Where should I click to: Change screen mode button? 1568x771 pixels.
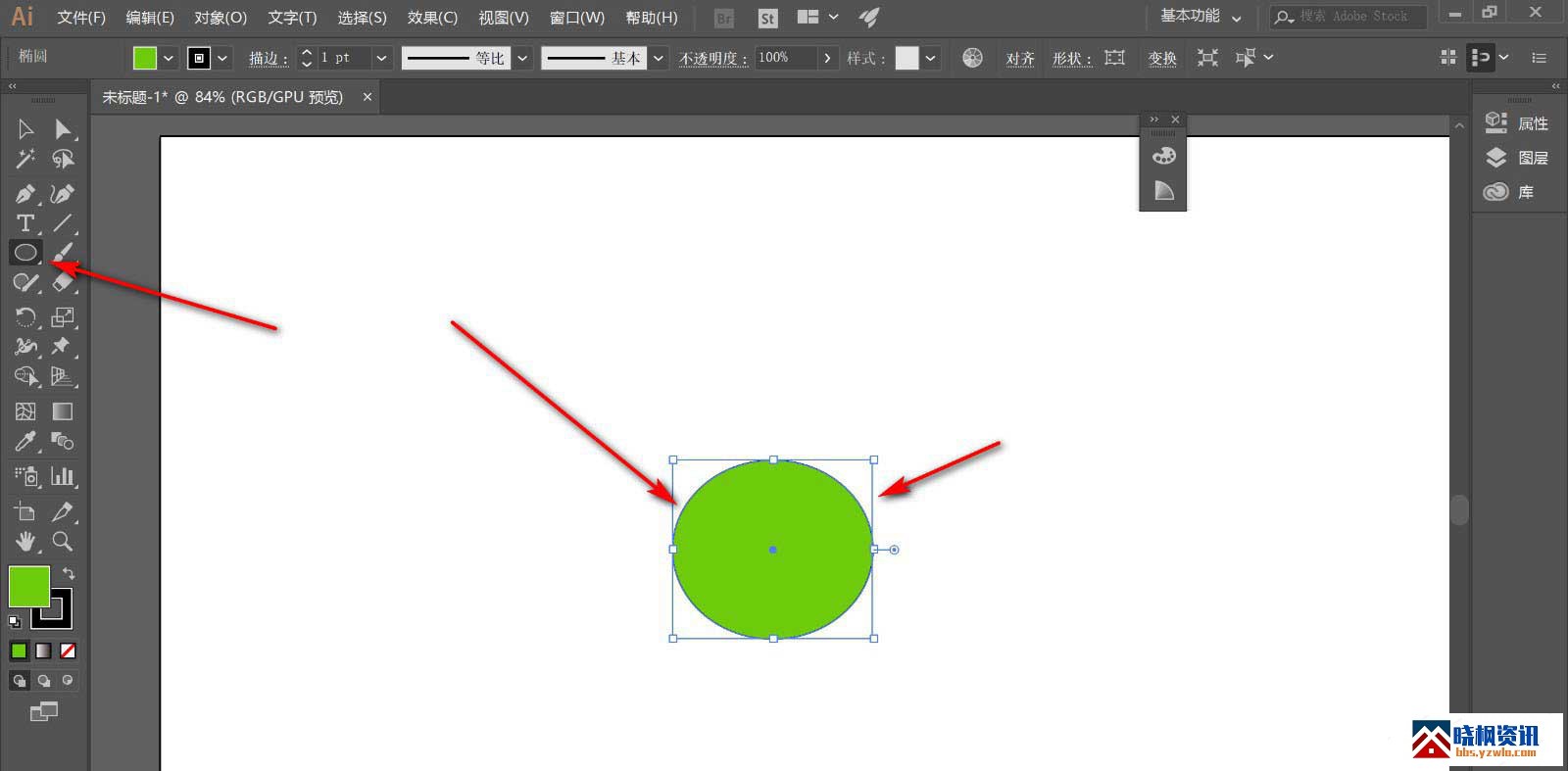click(44, 712)
